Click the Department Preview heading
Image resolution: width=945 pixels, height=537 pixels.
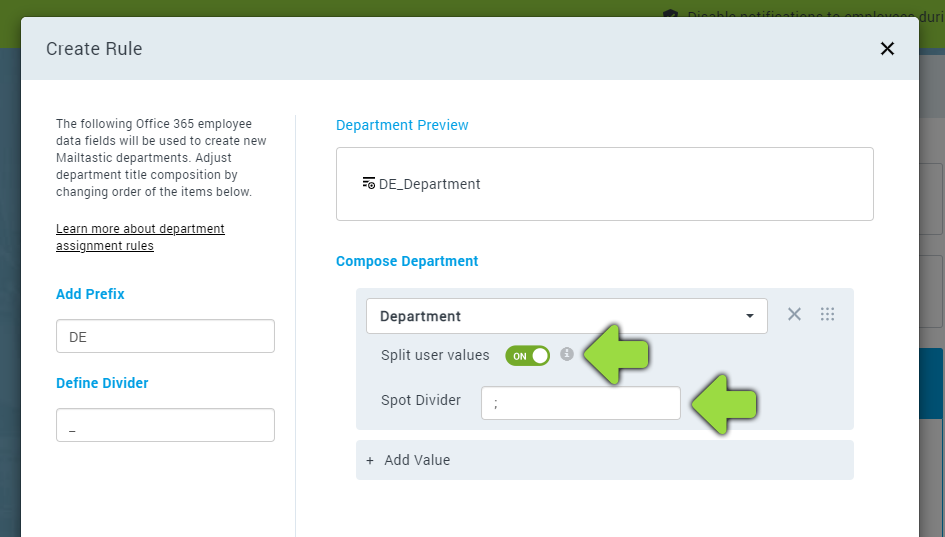point(402,125)
